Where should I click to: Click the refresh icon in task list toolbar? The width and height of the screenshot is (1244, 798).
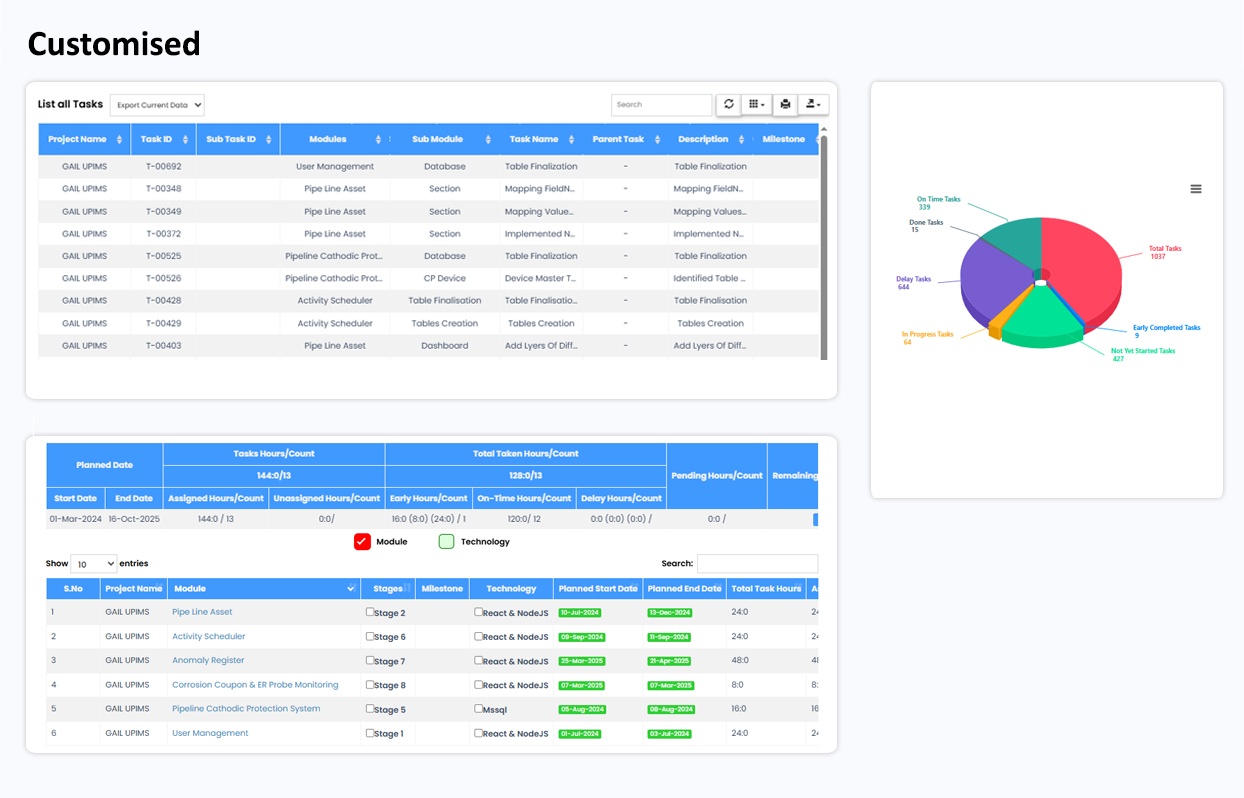pos(728,104)
